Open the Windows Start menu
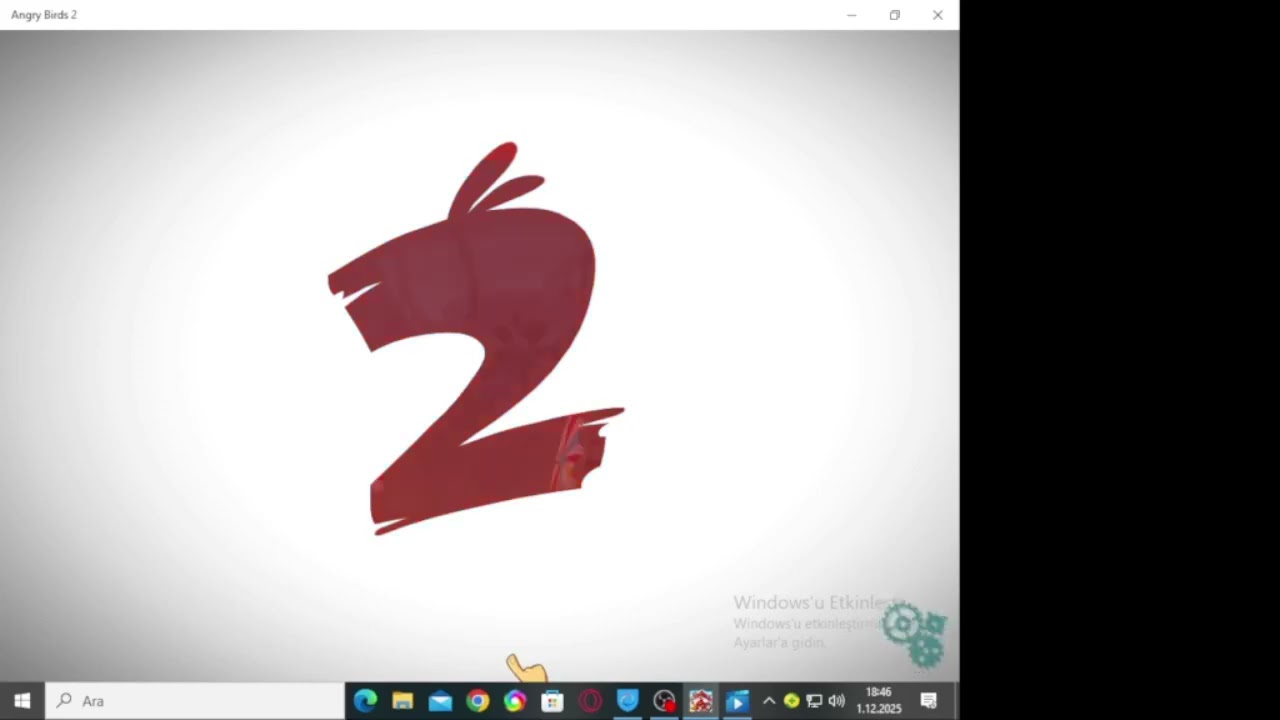The image size is (1280, 720). click(x=22, y=701)
